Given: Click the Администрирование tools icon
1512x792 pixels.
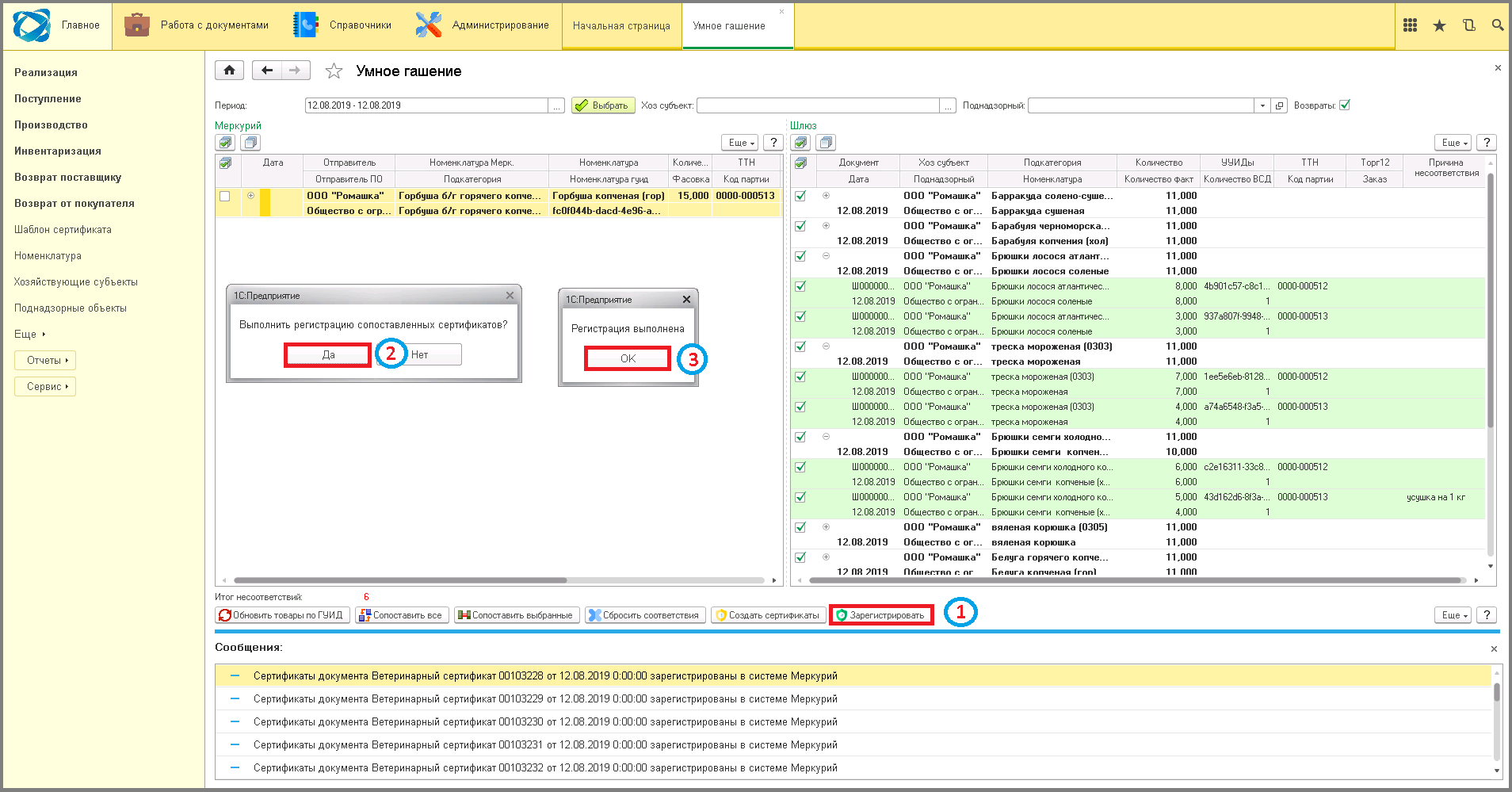Looking at the screenshot, I should (x=428, y=25).
